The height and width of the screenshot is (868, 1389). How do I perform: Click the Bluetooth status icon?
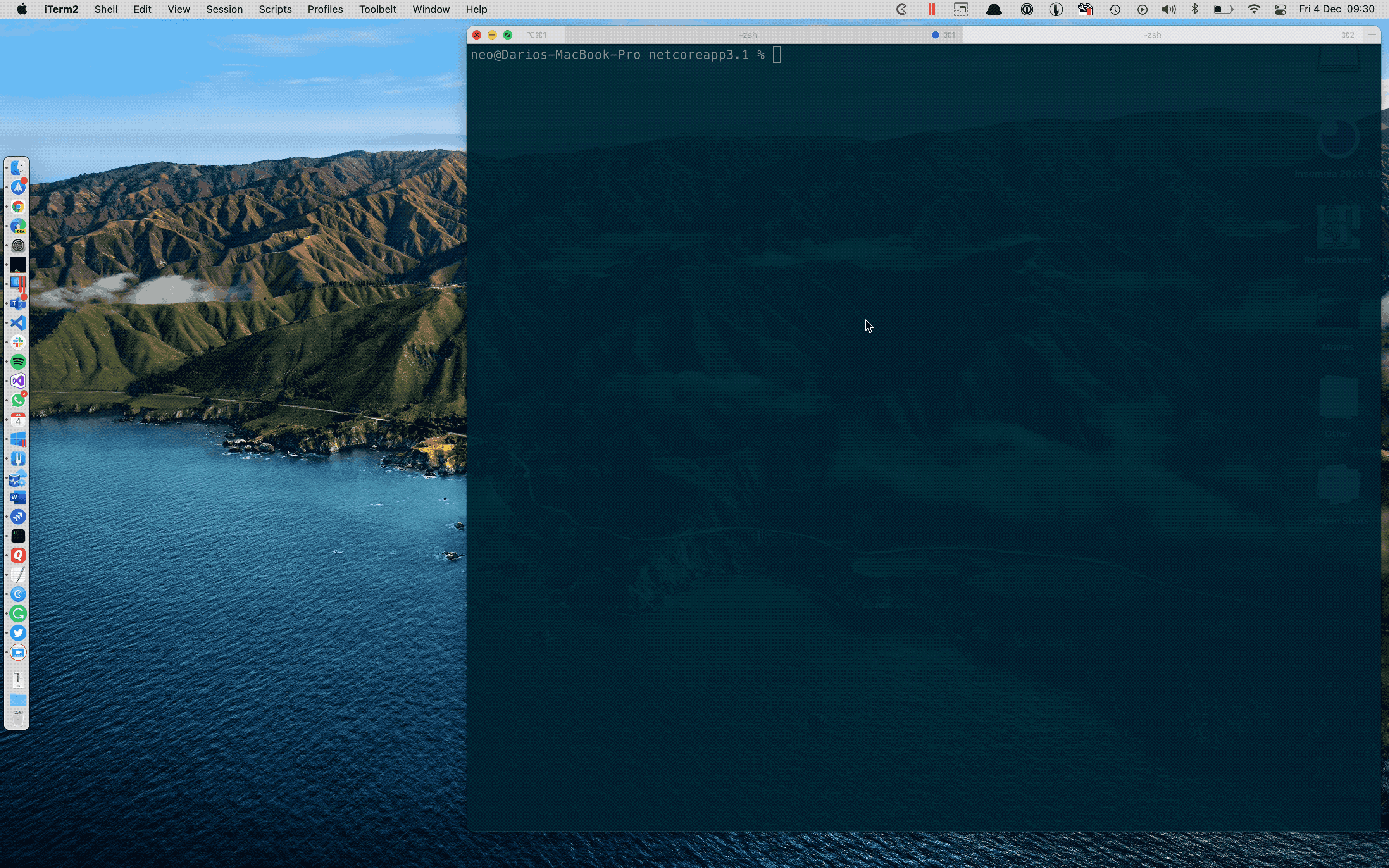[1195, 9]
